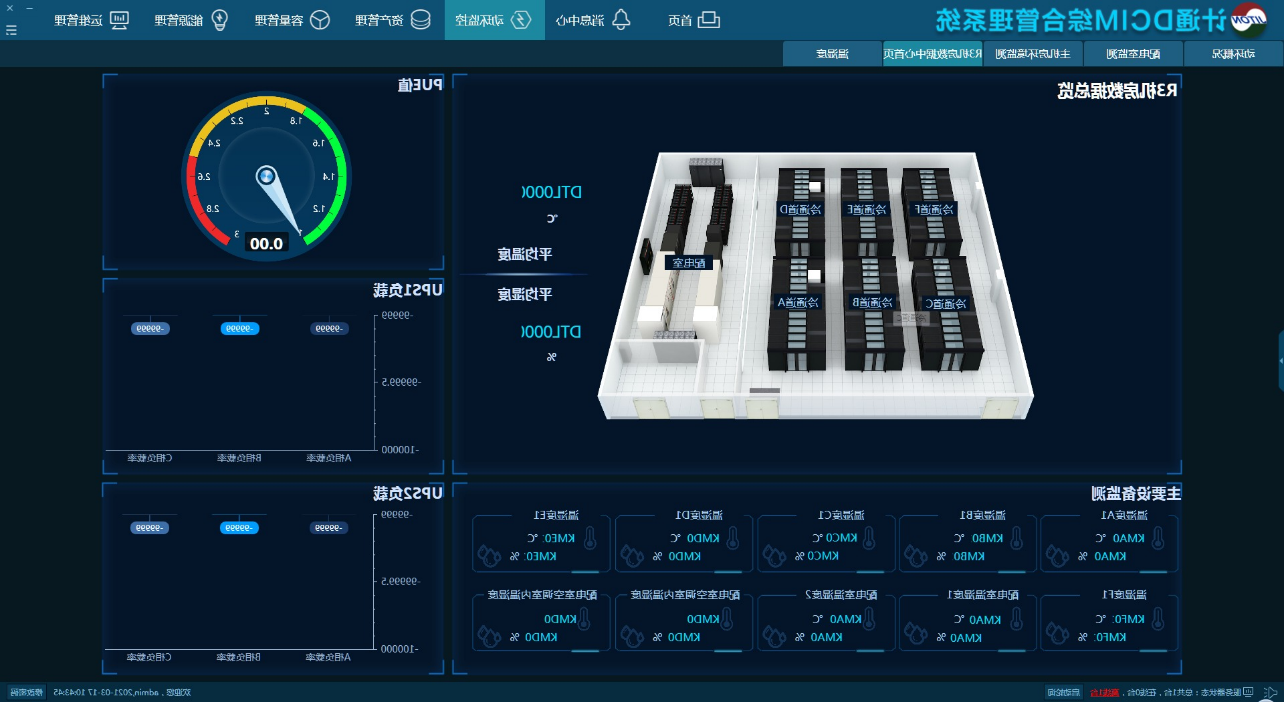Click the JITON logo in header
The image size is (1284, 702).
(x=1247, y=20)
